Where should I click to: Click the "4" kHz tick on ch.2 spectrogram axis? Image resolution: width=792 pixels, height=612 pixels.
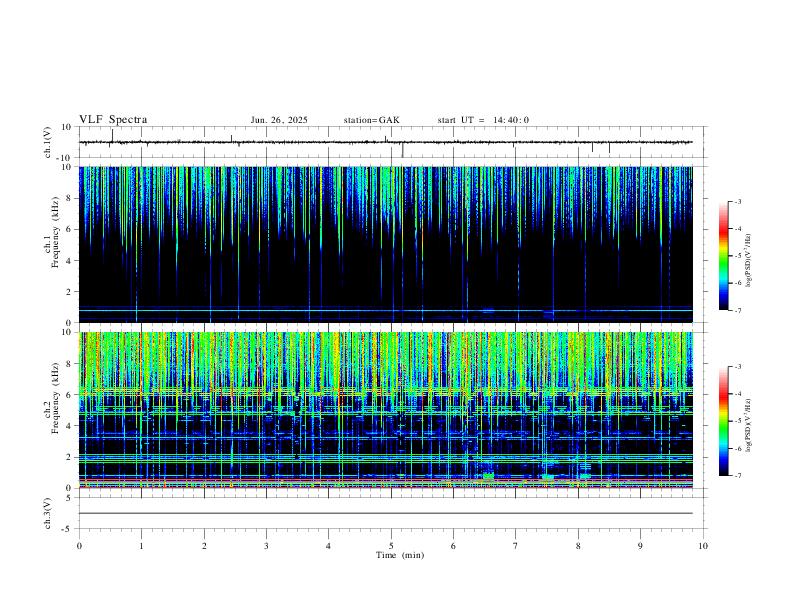[x=69, y=426]
